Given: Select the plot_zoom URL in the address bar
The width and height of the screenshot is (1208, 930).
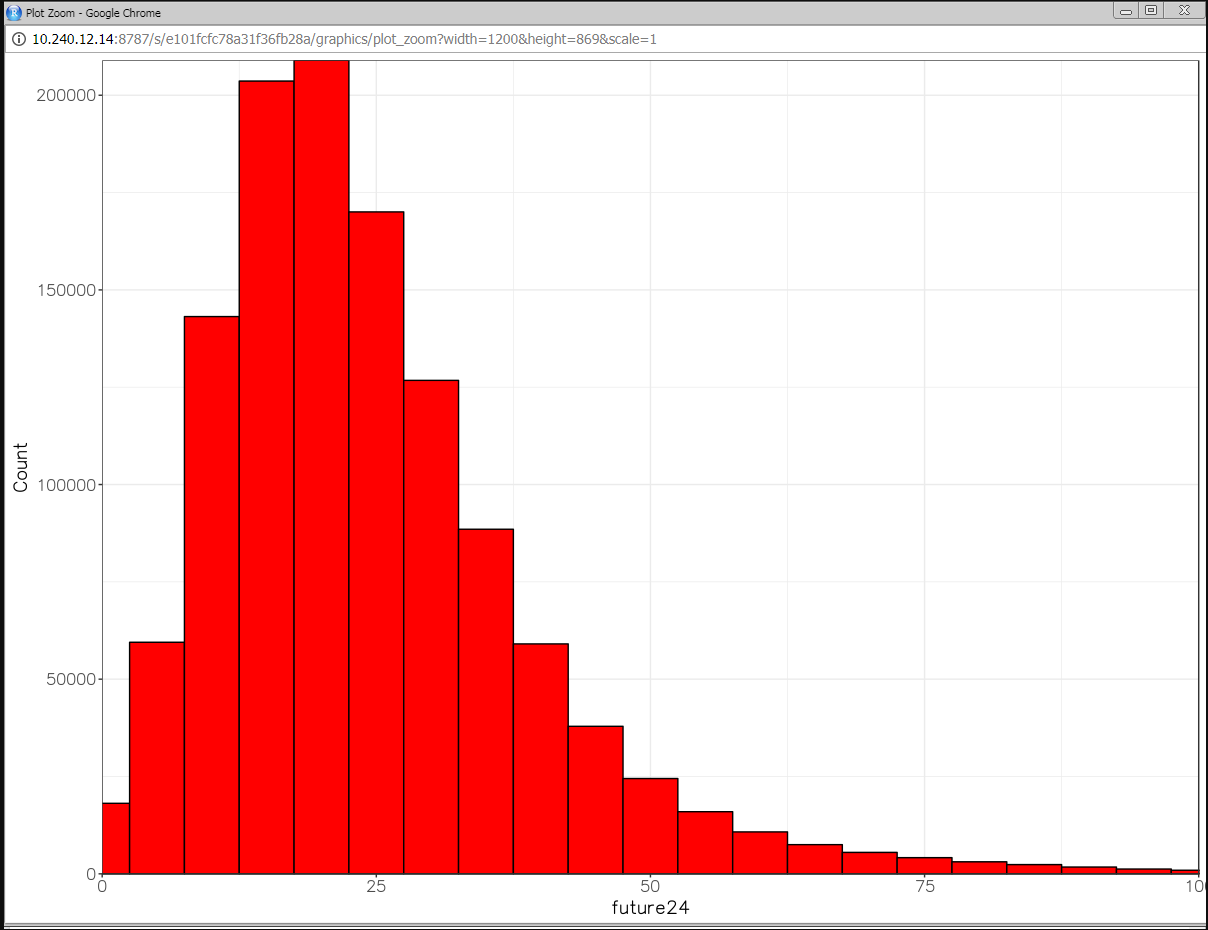Looking at the screenshot, I should (x=344, y=39).
